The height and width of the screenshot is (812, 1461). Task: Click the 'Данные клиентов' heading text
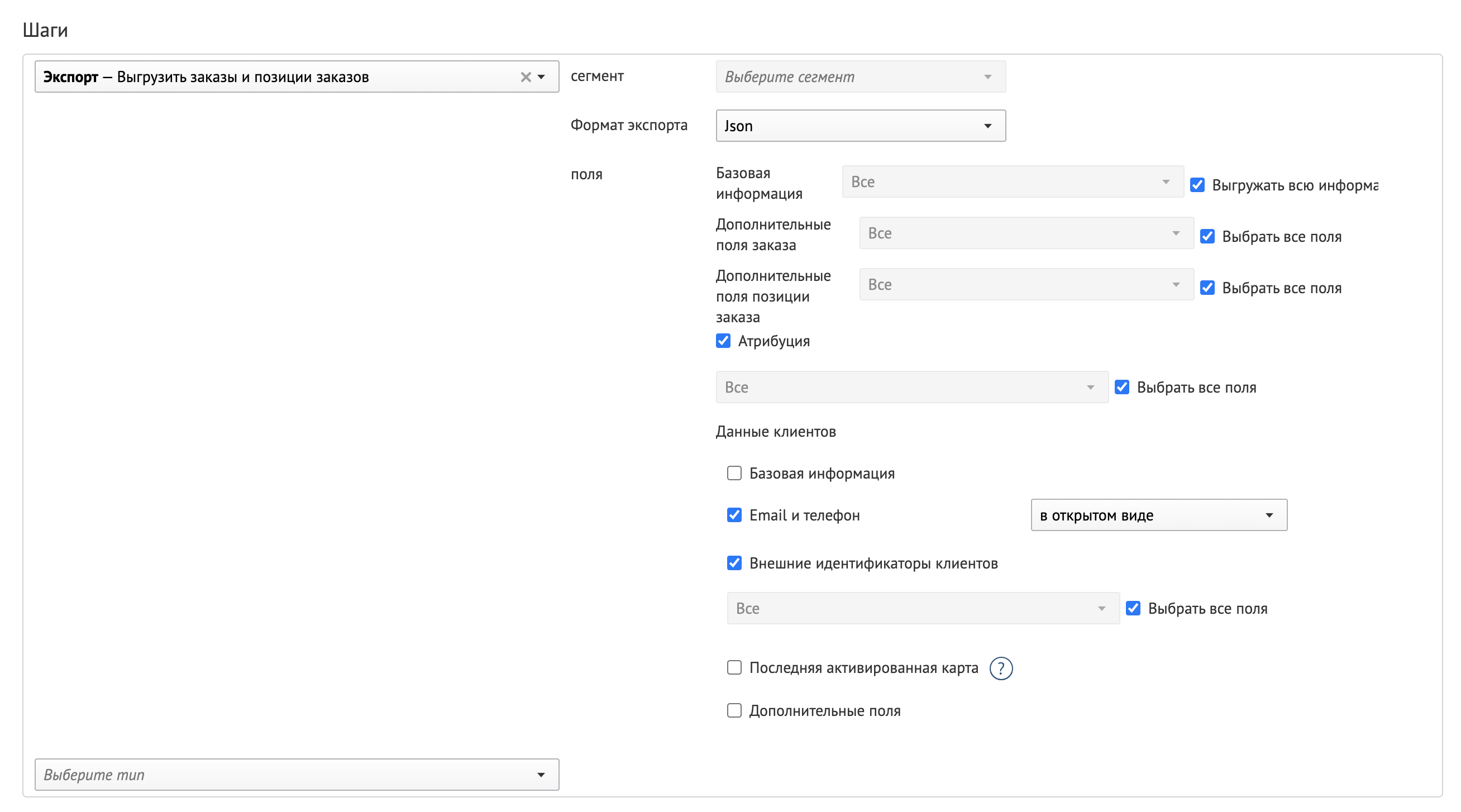[x=775, y=432]
